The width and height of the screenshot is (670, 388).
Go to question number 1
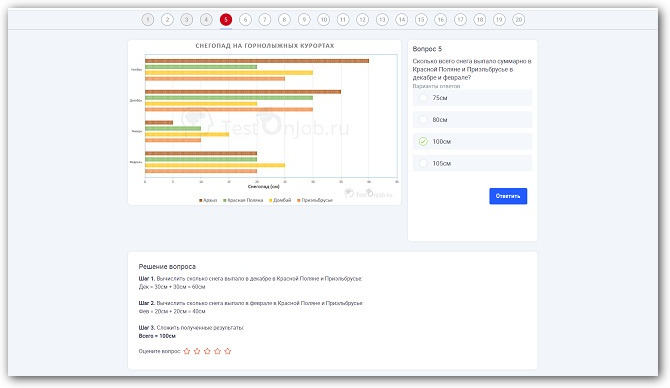[x=148, y=20]
